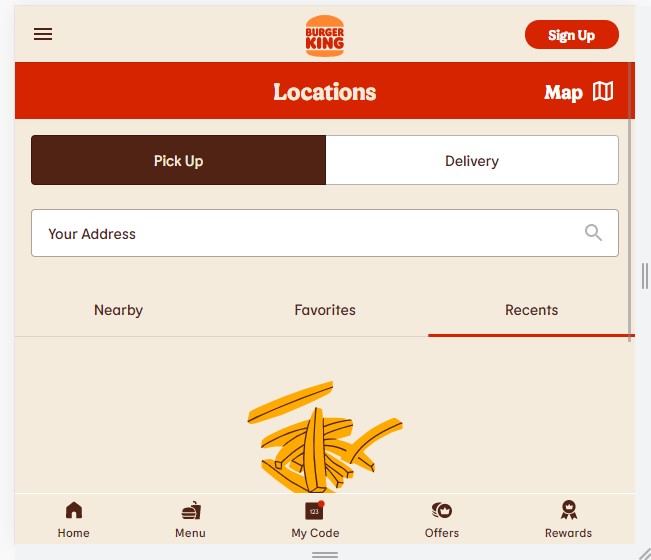
Task: Switch to the Nearby tab
Action: [x=118, y=310]
